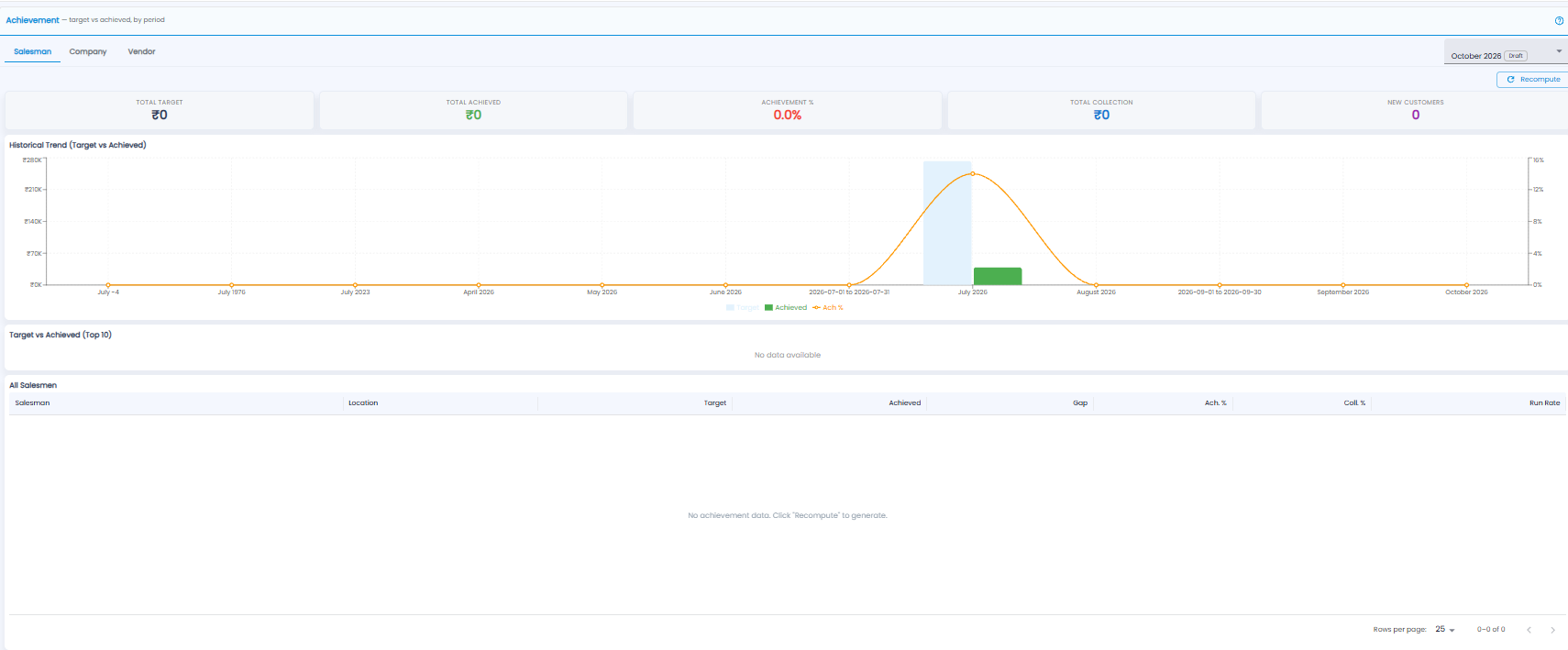Click the 'Target vs Achieved (Top 10)' heading
This screenshot has height=650, width=1568.
[x=61, y=335]
